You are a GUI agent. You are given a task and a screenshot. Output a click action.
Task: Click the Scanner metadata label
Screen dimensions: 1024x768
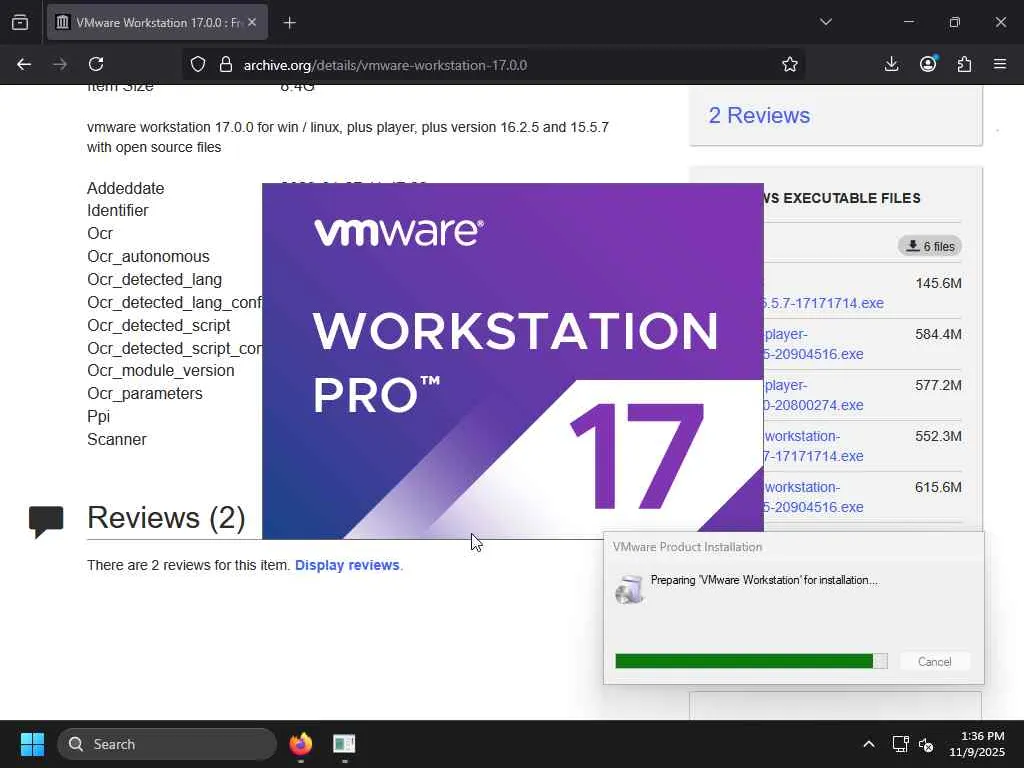click(117, 439)
